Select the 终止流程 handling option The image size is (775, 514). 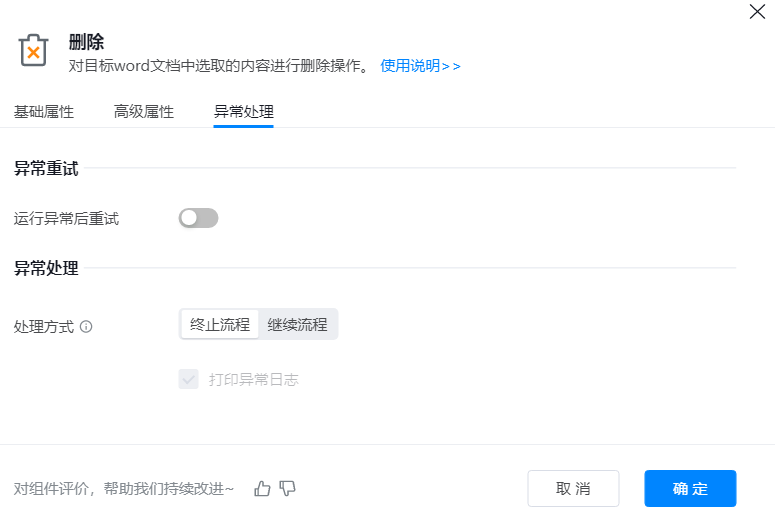click(220, 325)
